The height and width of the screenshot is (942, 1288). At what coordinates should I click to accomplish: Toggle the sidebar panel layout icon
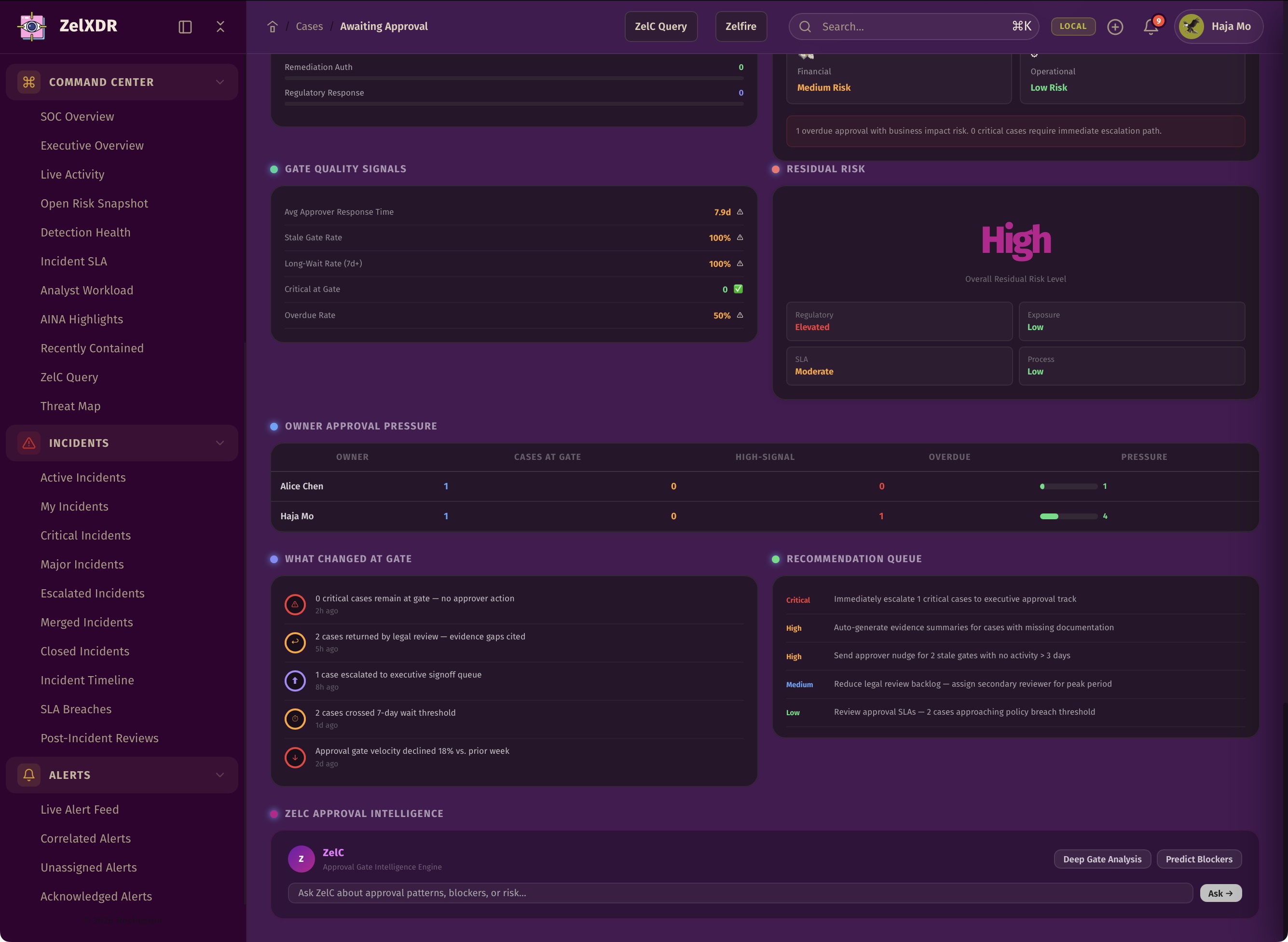click(x=185, y=27)
